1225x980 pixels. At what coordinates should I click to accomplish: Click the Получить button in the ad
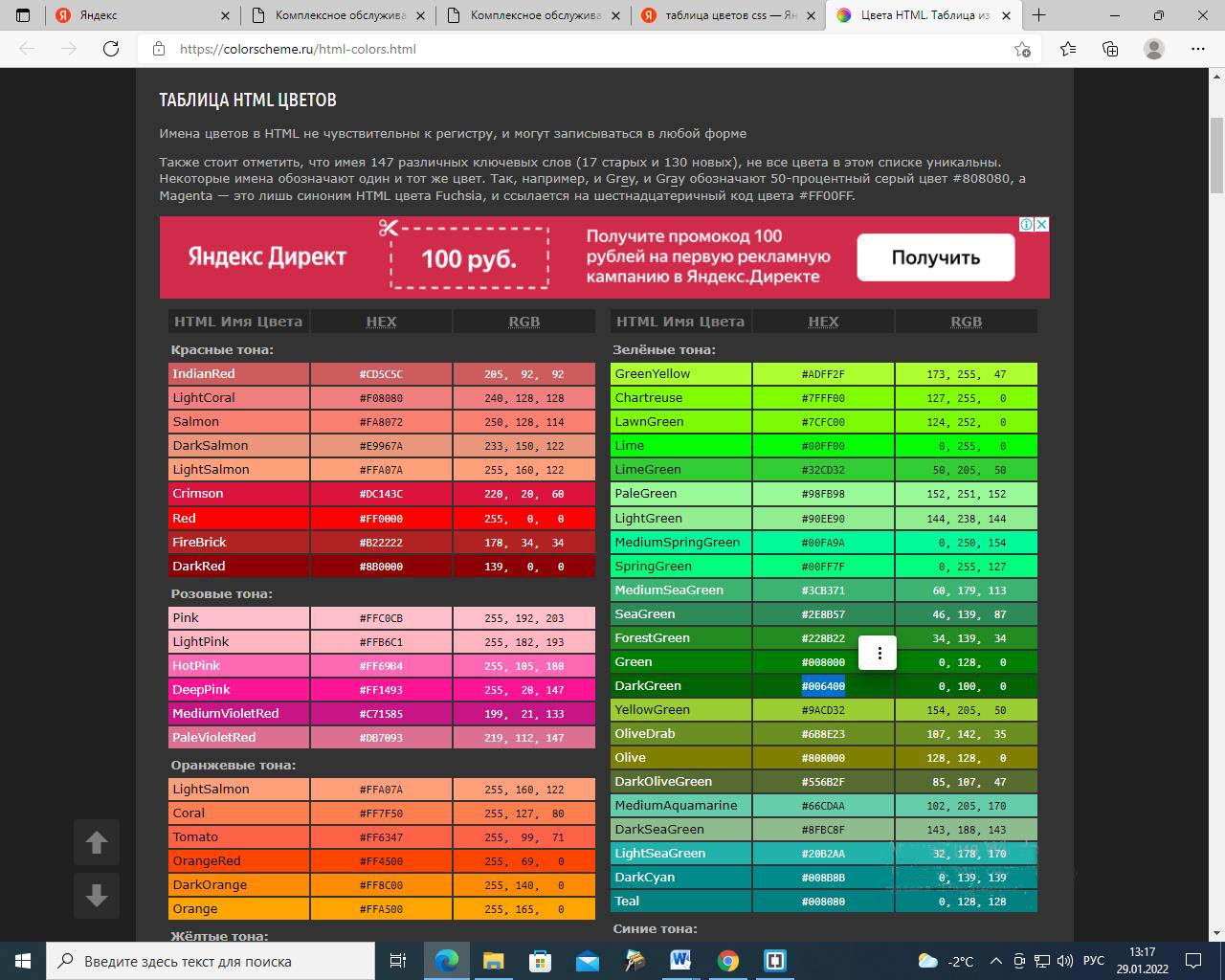click(x=935, y=257)
